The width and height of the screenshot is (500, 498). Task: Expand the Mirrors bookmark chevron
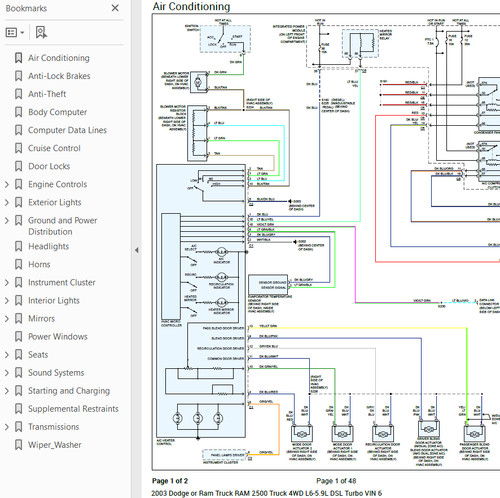[7, 318]
